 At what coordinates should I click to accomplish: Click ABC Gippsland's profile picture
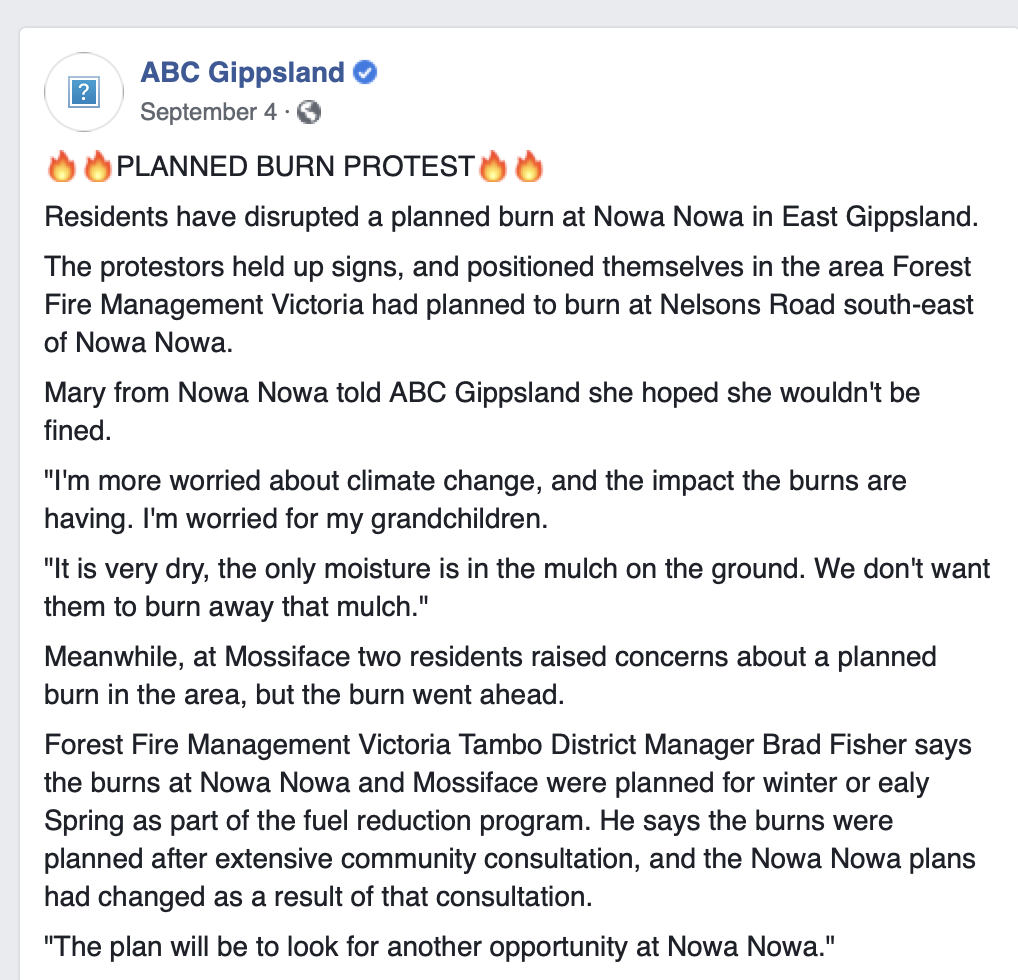(84, 91)
